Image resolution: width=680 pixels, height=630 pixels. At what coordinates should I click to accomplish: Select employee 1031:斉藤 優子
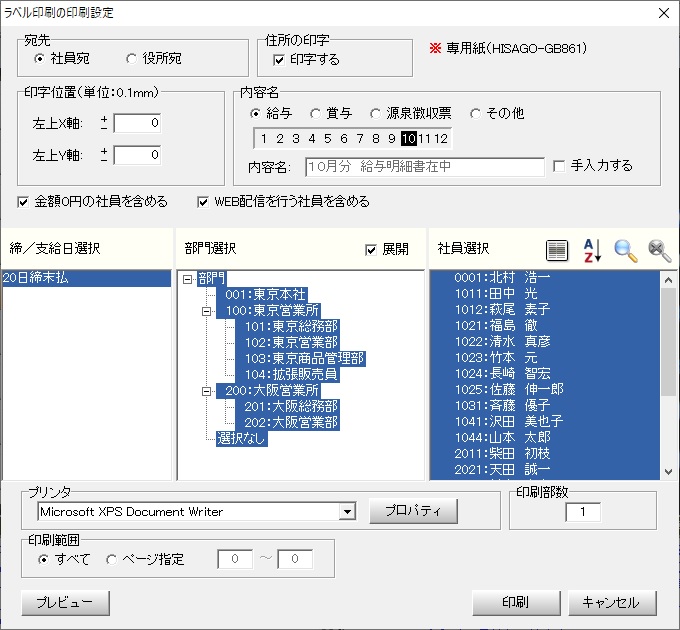(x=545, y=405)
